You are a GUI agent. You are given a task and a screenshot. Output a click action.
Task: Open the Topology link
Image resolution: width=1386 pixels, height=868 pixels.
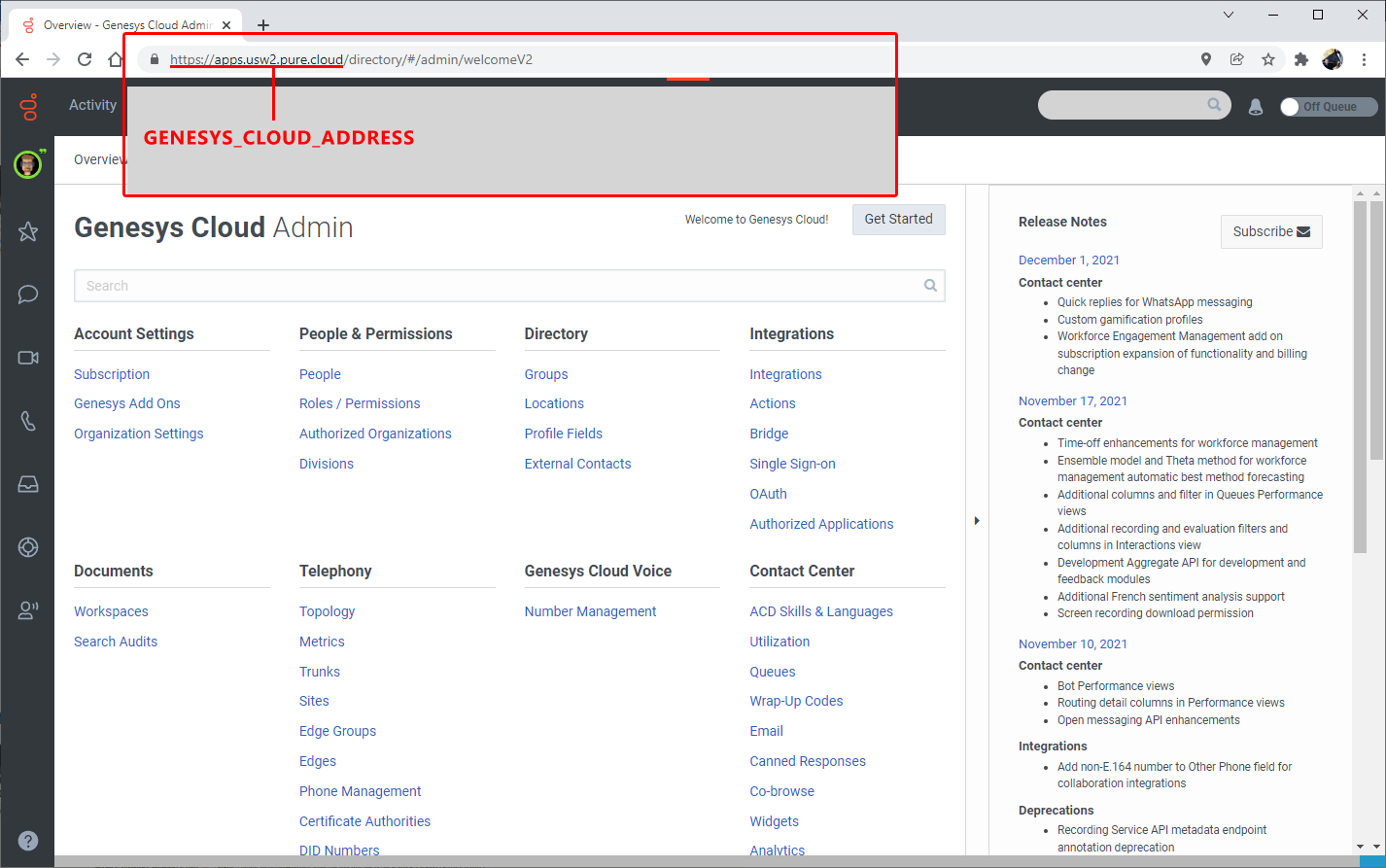[327, 611]
